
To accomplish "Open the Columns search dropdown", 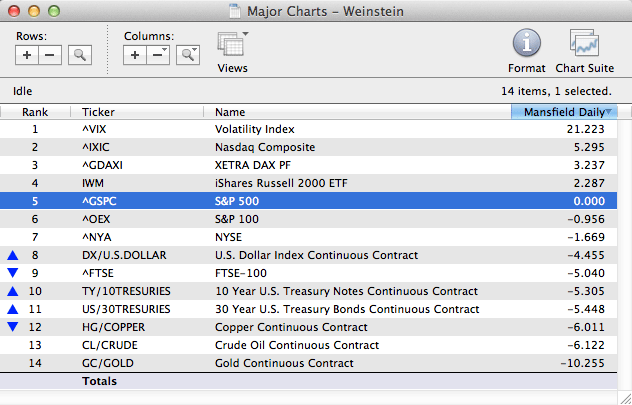I will coord(187,56).
